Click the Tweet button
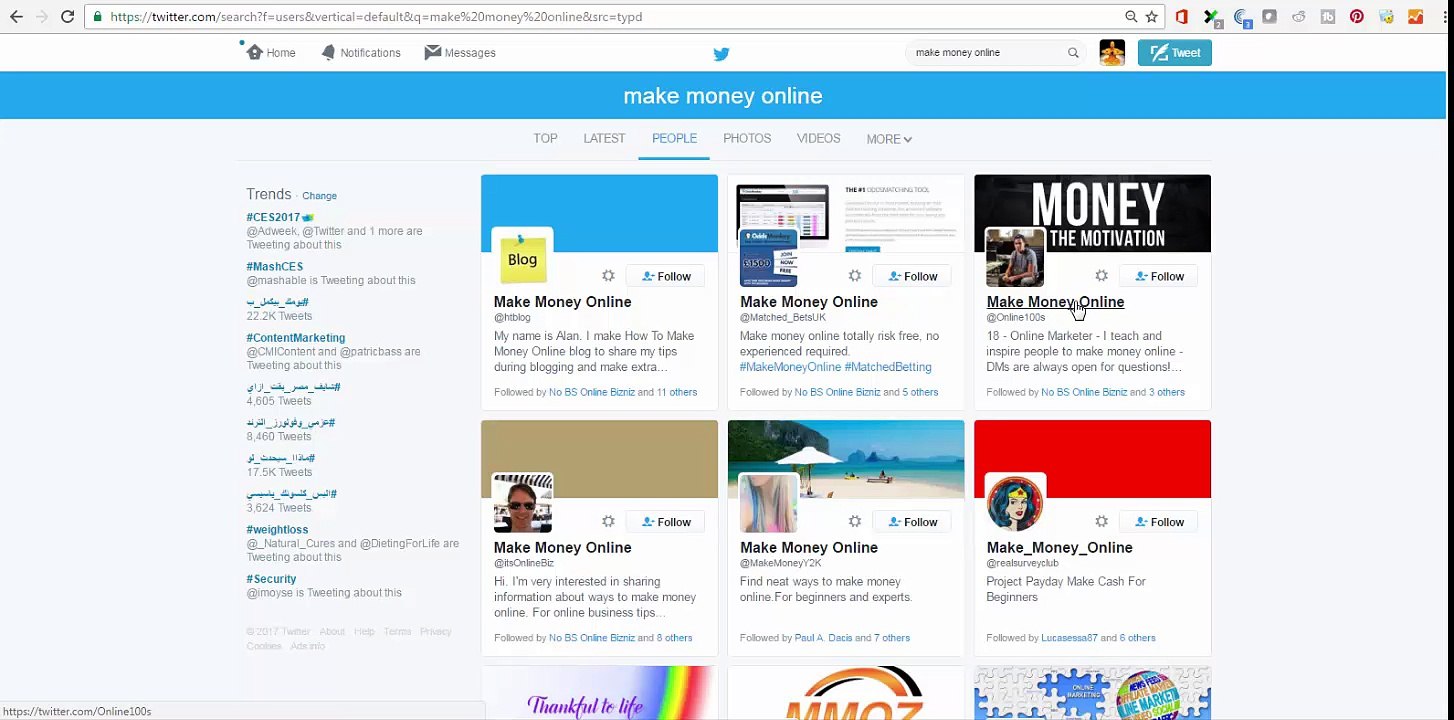 [1174, 53]
